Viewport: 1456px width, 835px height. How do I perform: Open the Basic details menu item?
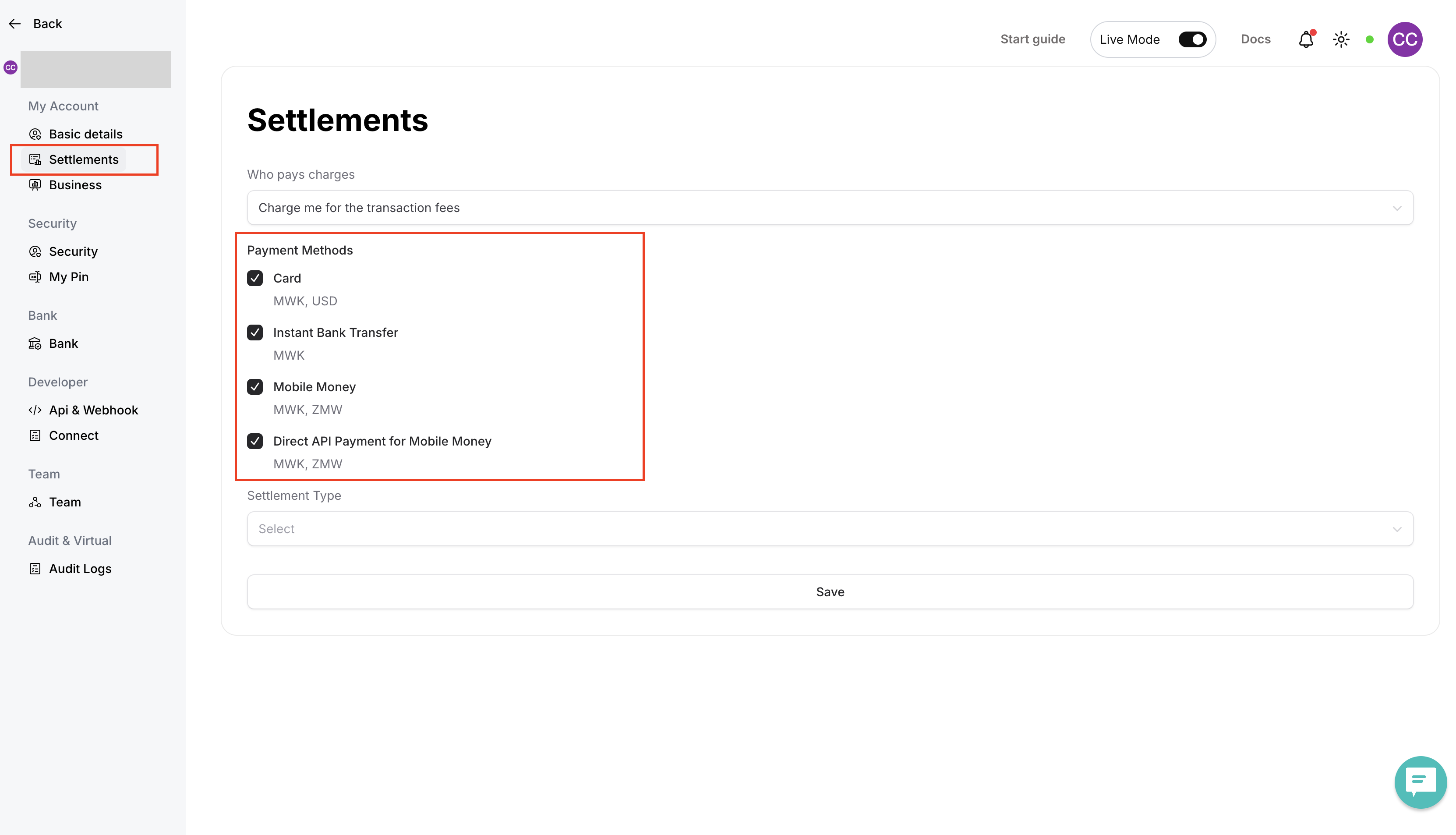85,134
